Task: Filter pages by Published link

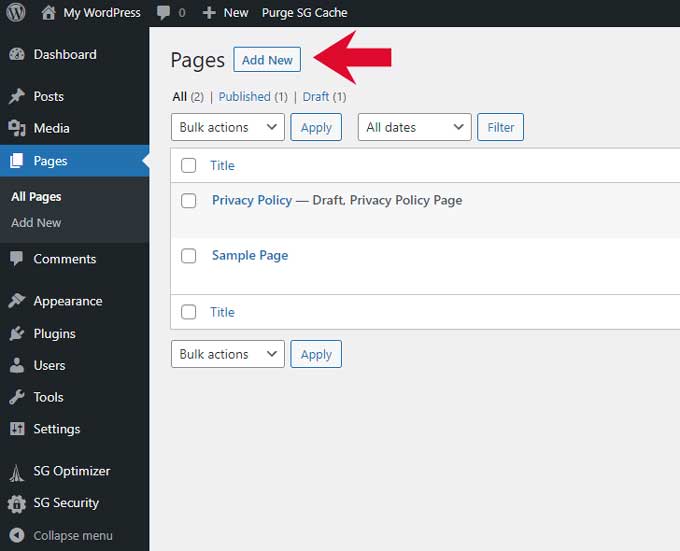Action: point(245,97)
